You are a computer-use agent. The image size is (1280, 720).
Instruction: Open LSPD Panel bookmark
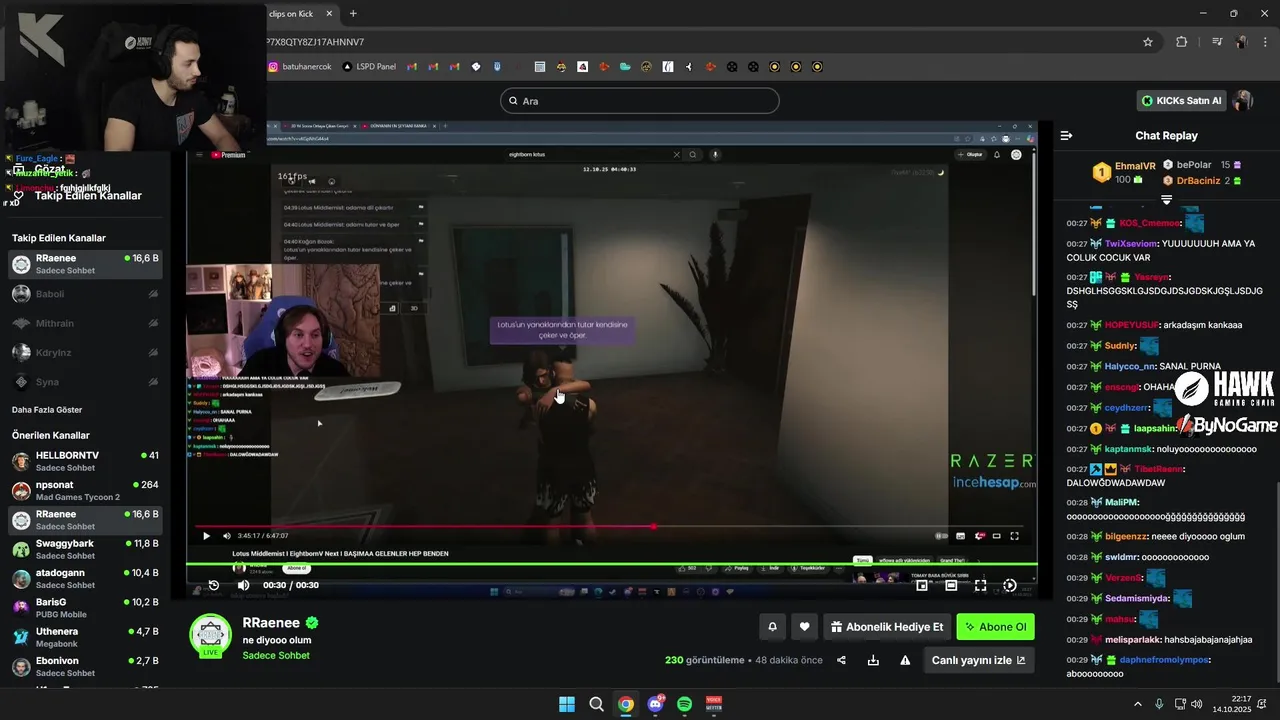coord(369,67)
